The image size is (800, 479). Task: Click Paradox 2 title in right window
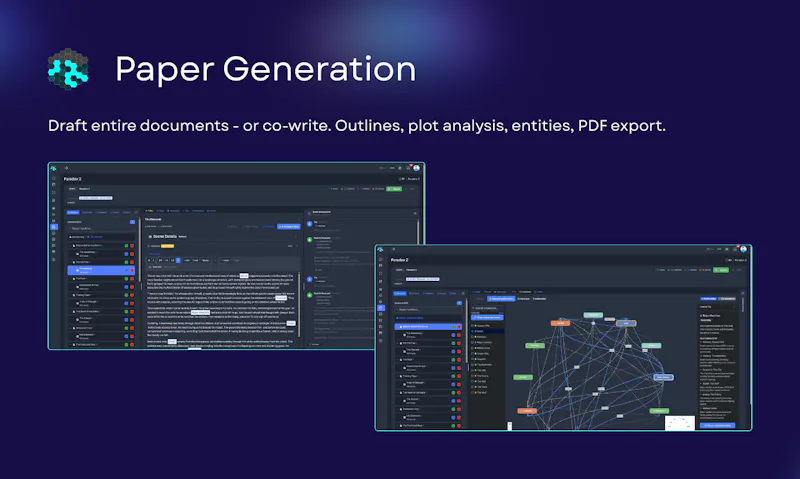pyautogui.click(x=399, y=260)
